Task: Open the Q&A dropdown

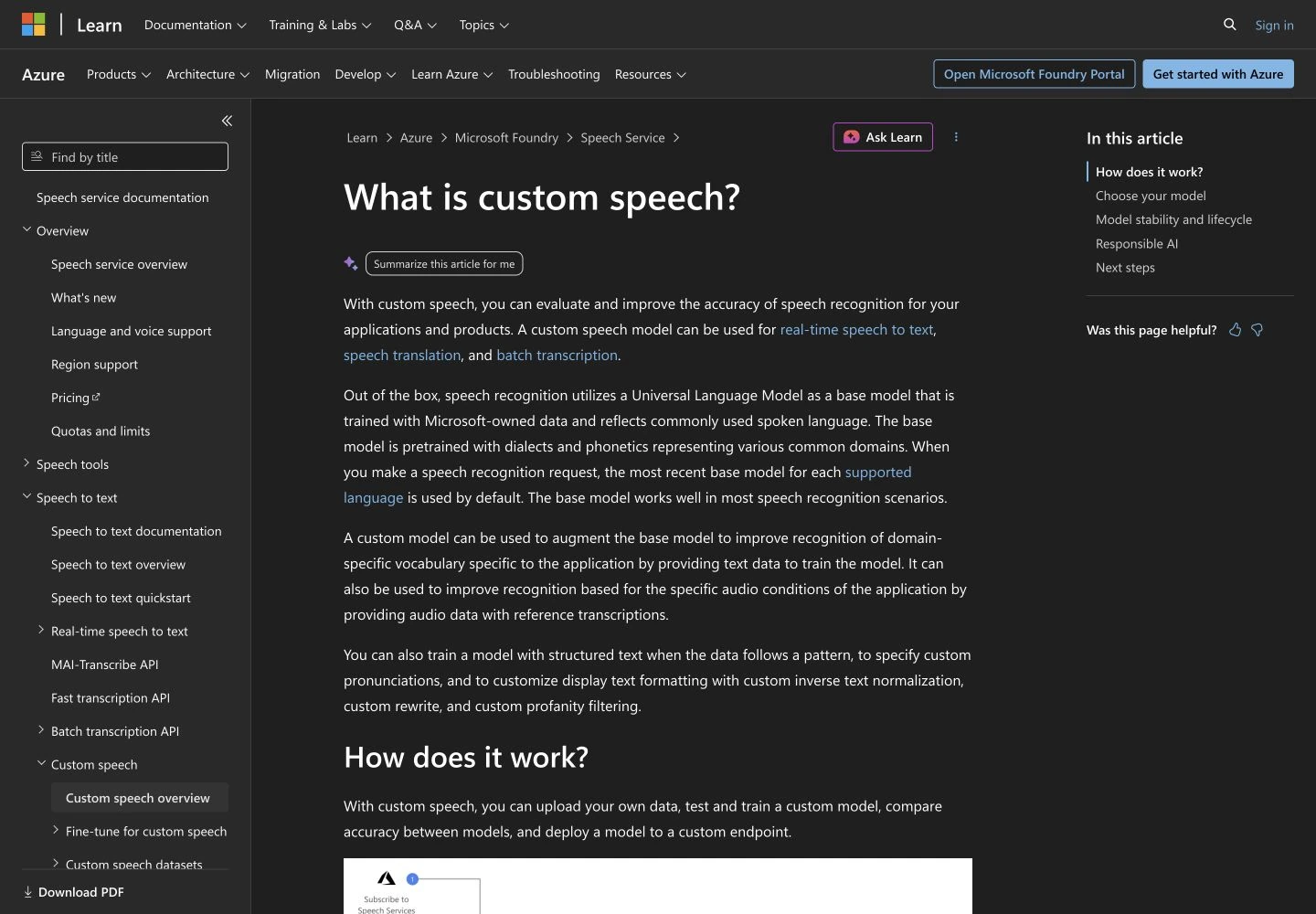Action: [415, 25]
